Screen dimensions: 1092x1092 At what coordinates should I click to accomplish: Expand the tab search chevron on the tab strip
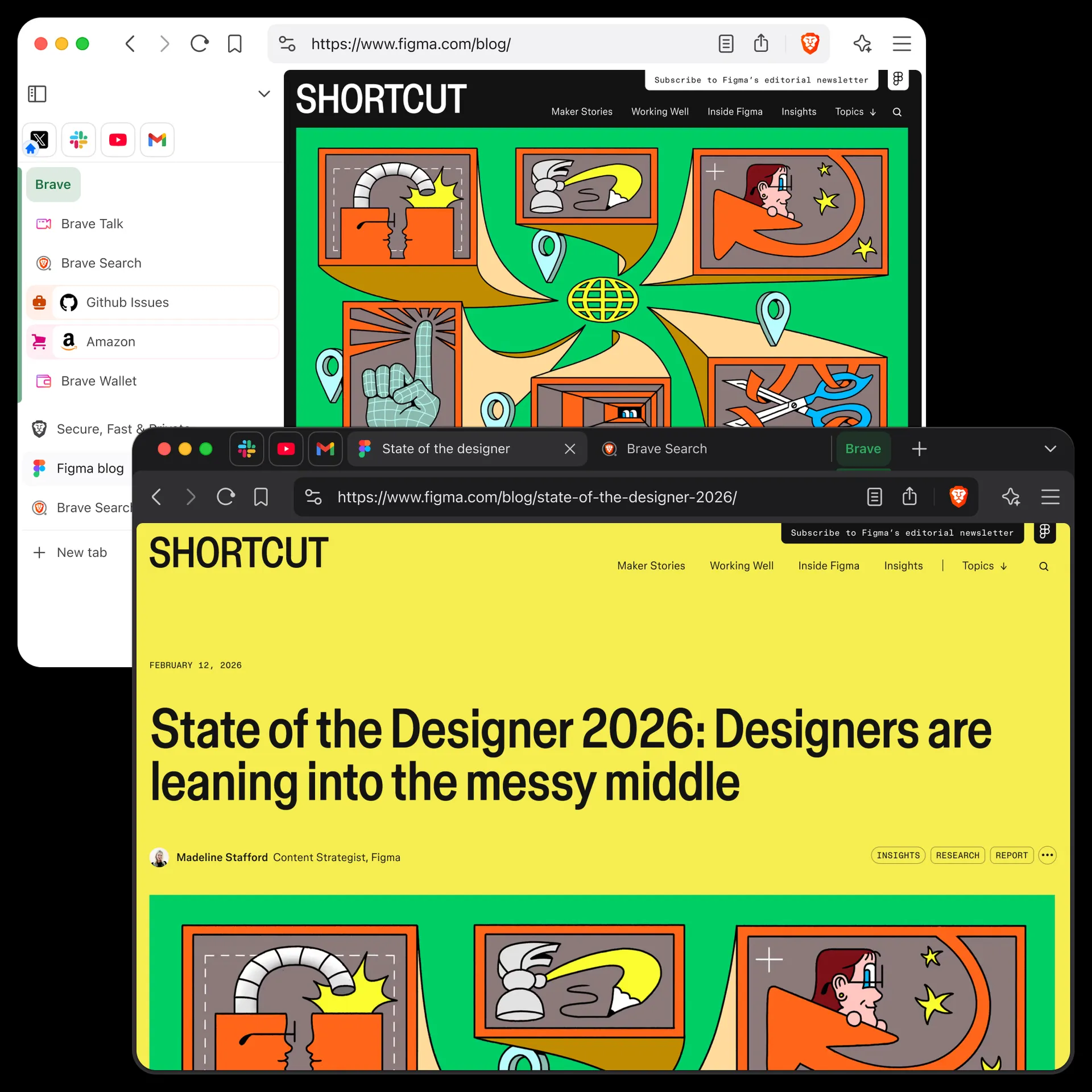click(1050, 449)
